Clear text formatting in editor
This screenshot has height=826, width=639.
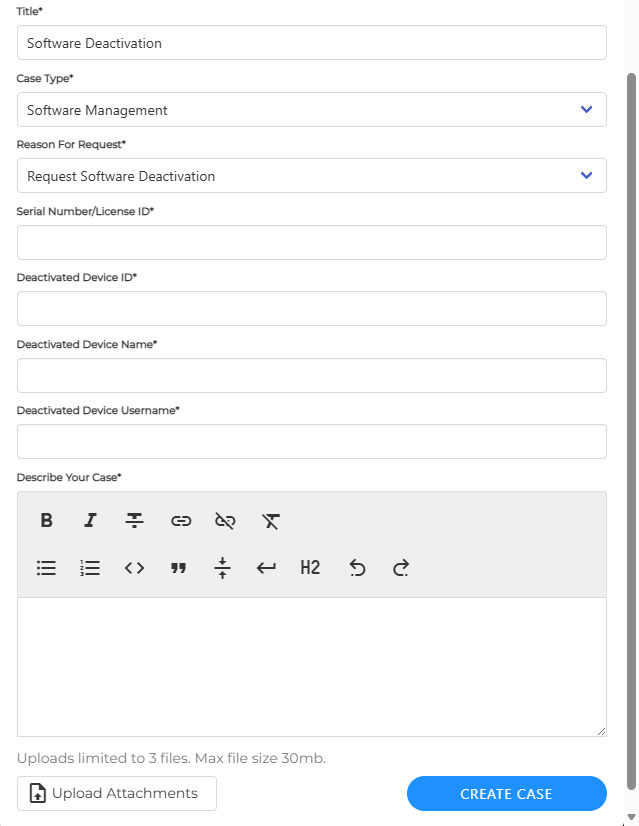(271, 520)
